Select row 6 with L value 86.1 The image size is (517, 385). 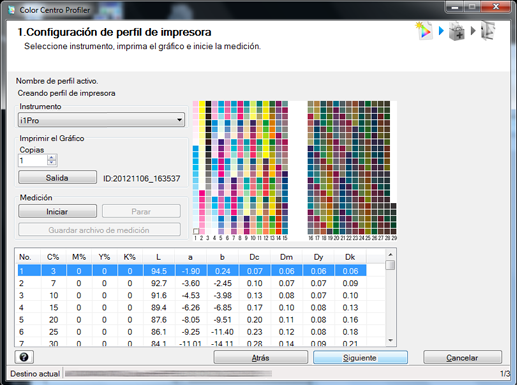coord(192,332)
